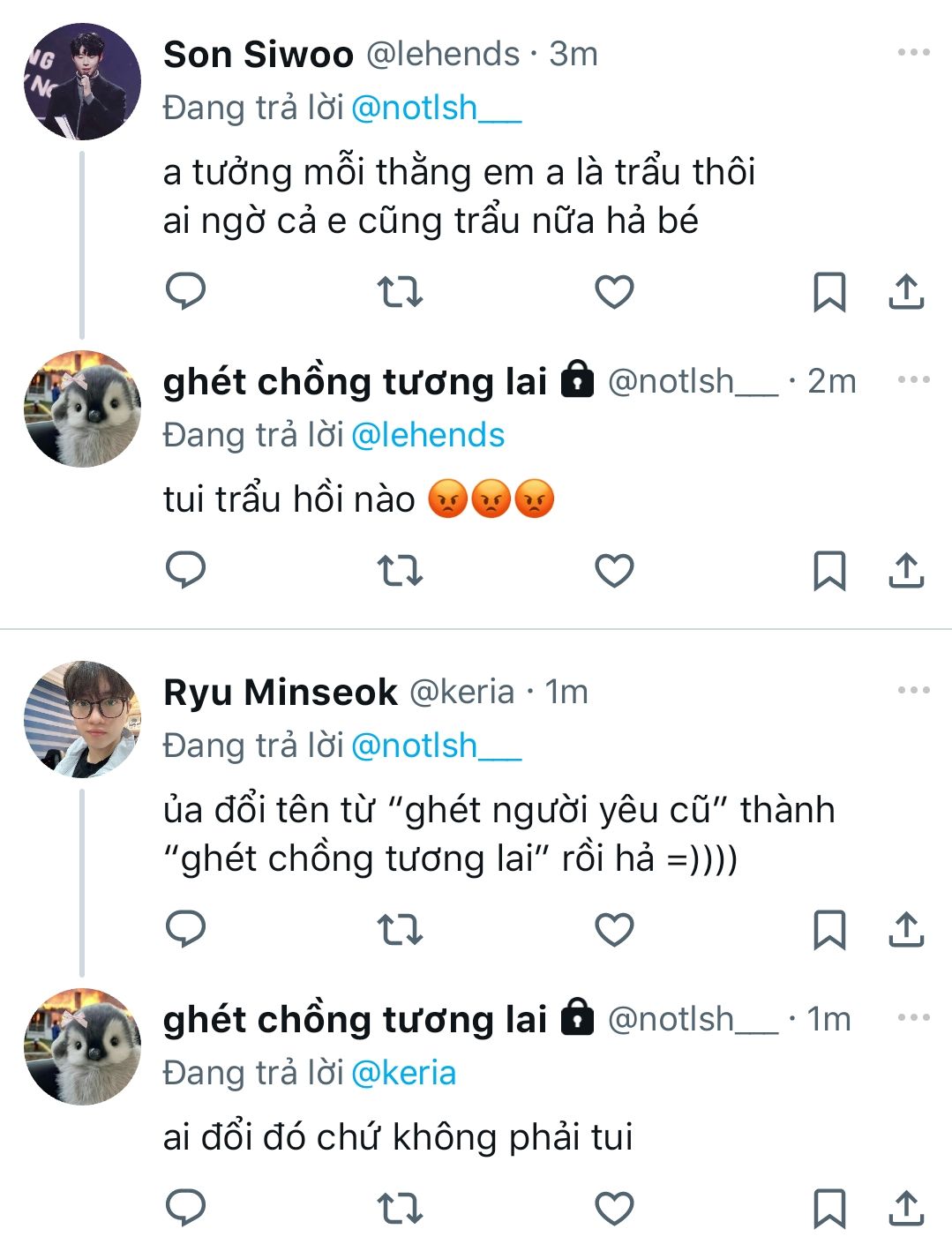
Task: Retweet Son Siwoo's tweet
Action: [x=400, y=291]
